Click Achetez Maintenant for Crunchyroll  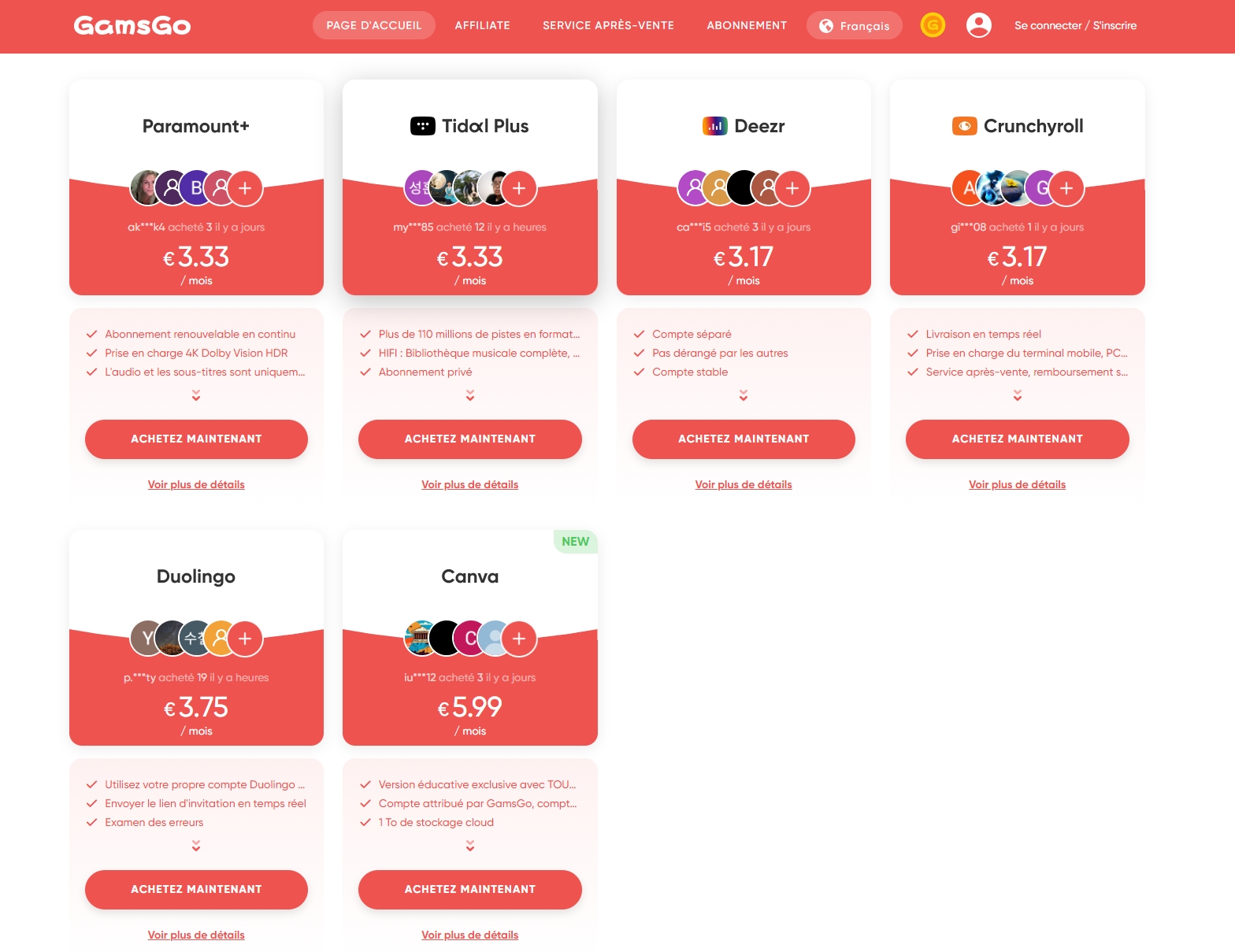(x=1017, y=439)
